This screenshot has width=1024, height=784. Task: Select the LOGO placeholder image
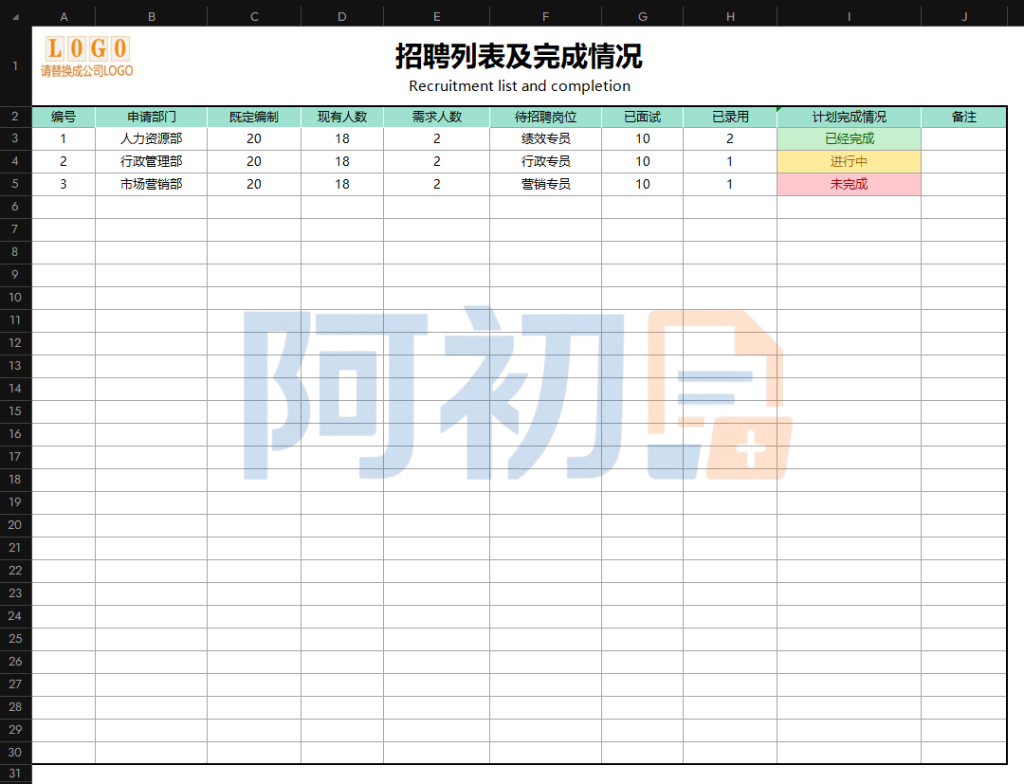(x=87, y=57)
